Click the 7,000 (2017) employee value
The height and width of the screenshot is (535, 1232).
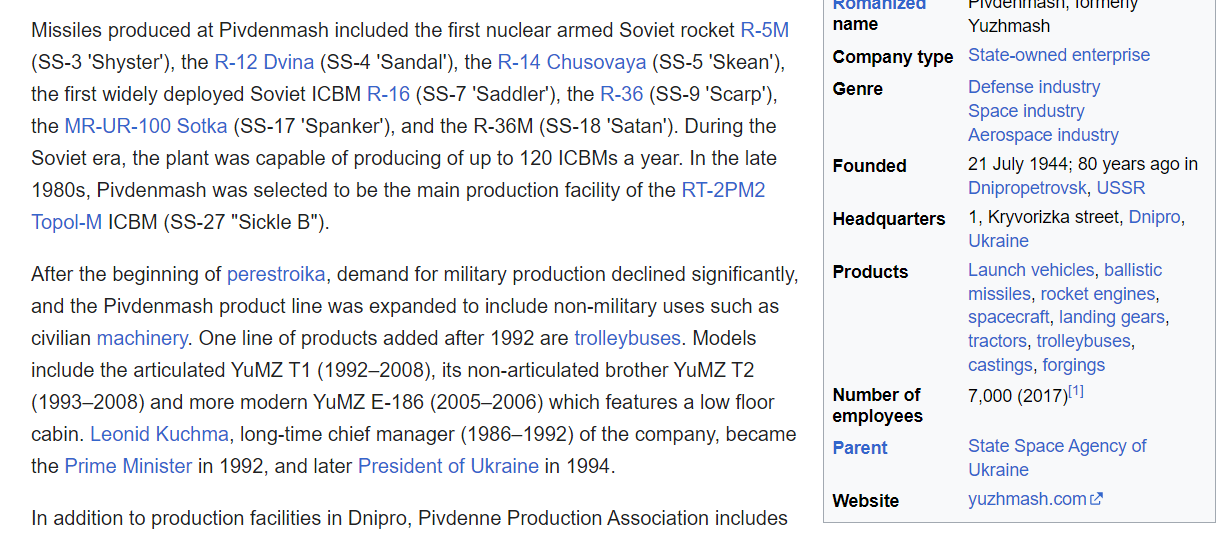click(1018, 396)
